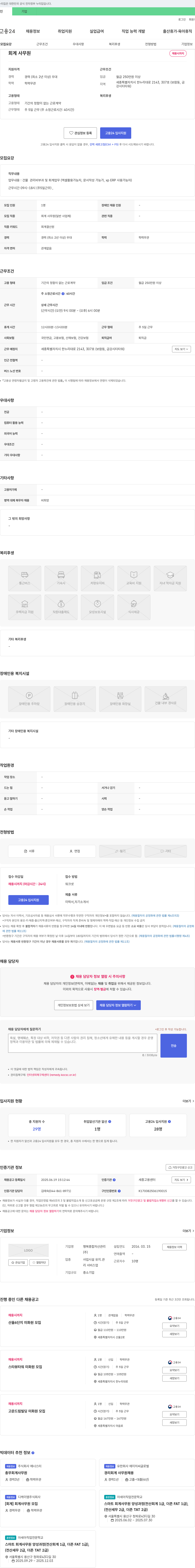The height and width of the screenshot is (1568, 195).
Task: Click the 채용절차의 공정화에 관한 법률 제4조의3 link
Action: coord(155,915)
